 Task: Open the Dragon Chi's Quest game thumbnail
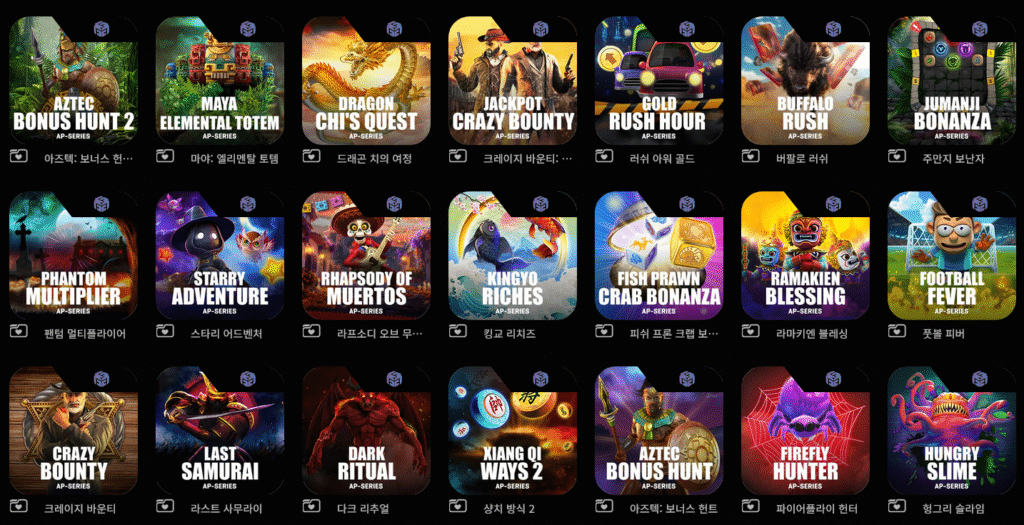click(366, 80)
